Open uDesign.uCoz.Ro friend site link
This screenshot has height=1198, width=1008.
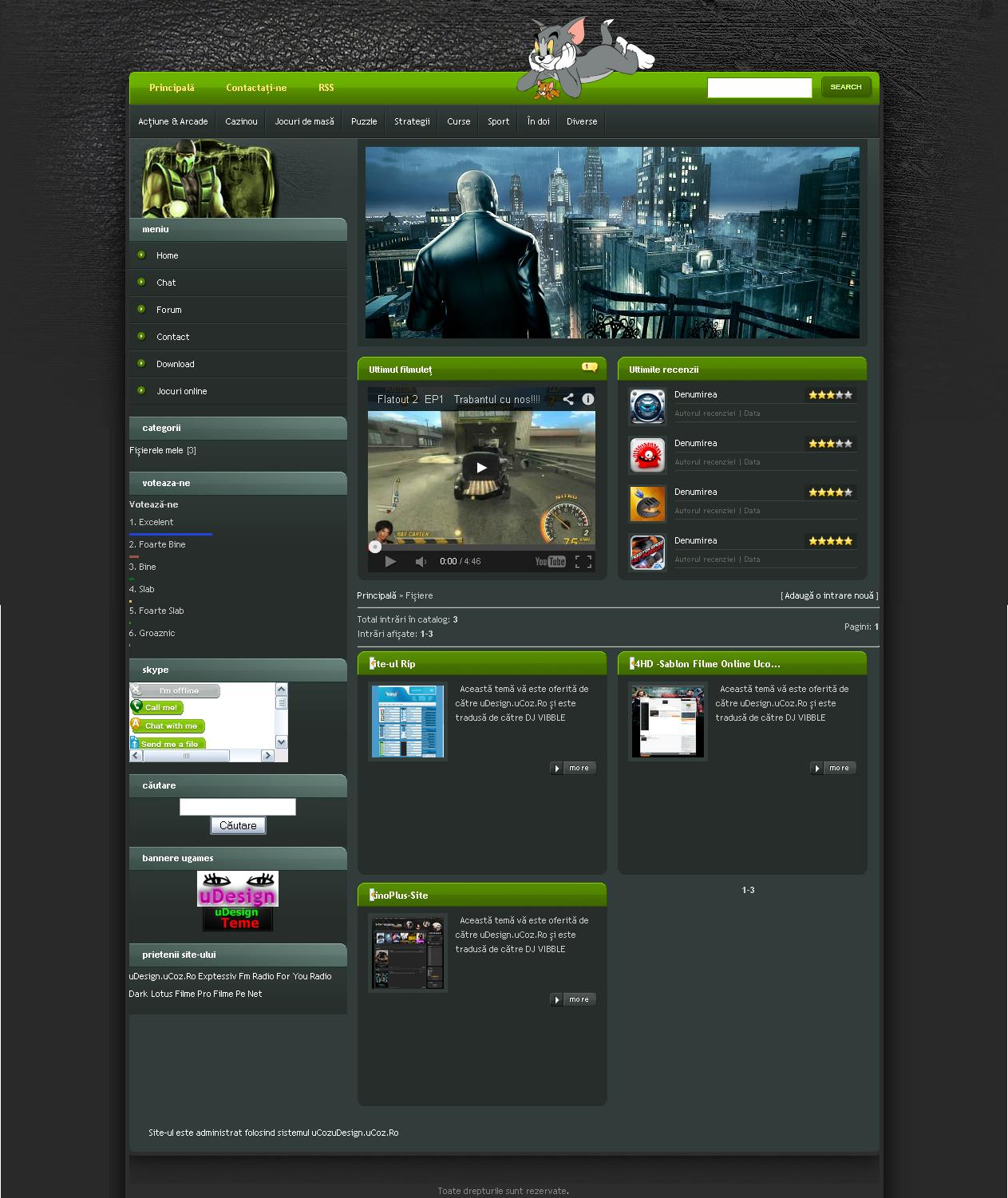click(162, 976)
